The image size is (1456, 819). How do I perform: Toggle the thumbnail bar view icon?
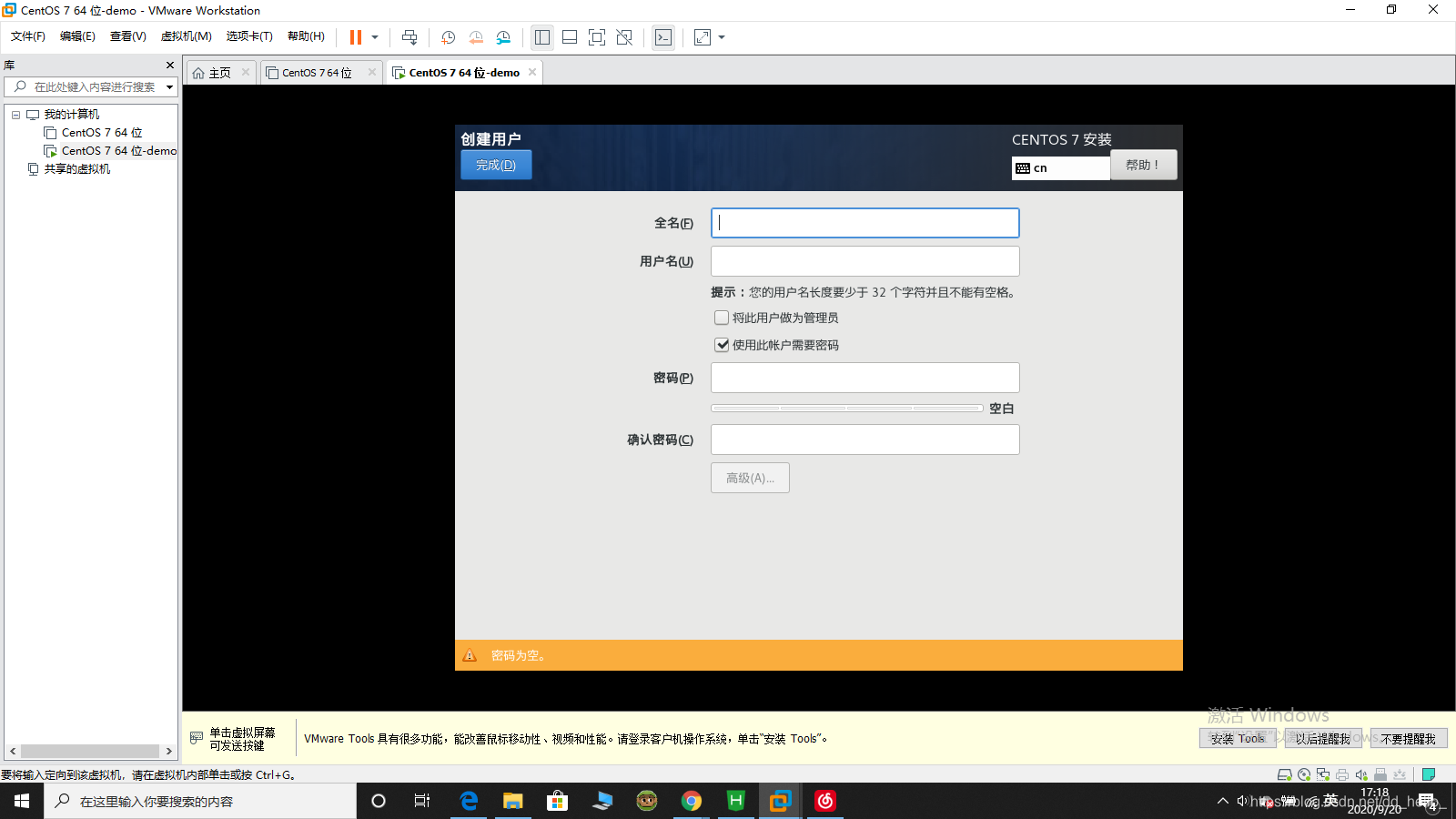tap(570, 37)
